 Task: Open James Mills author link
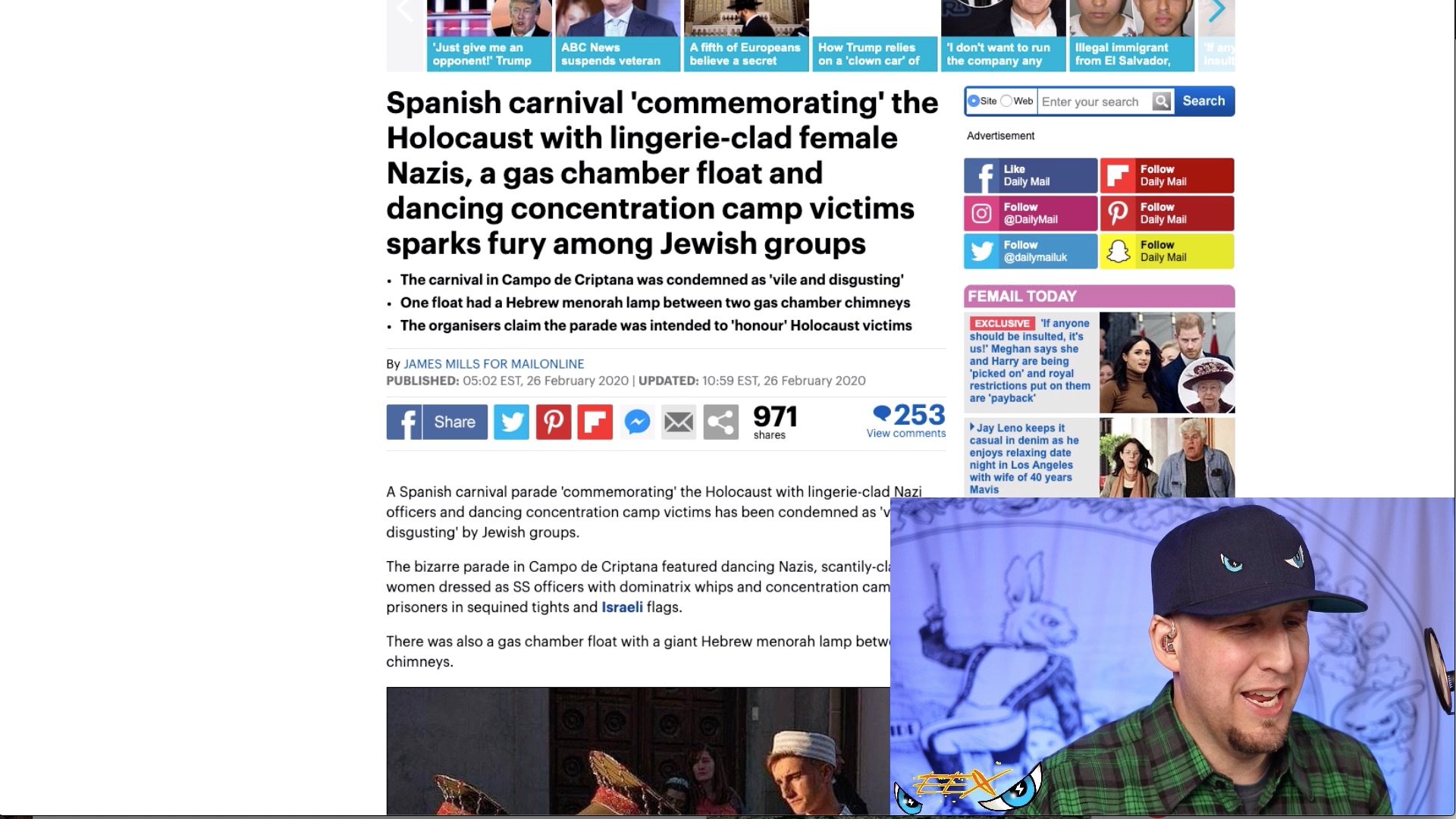[494, 364]
